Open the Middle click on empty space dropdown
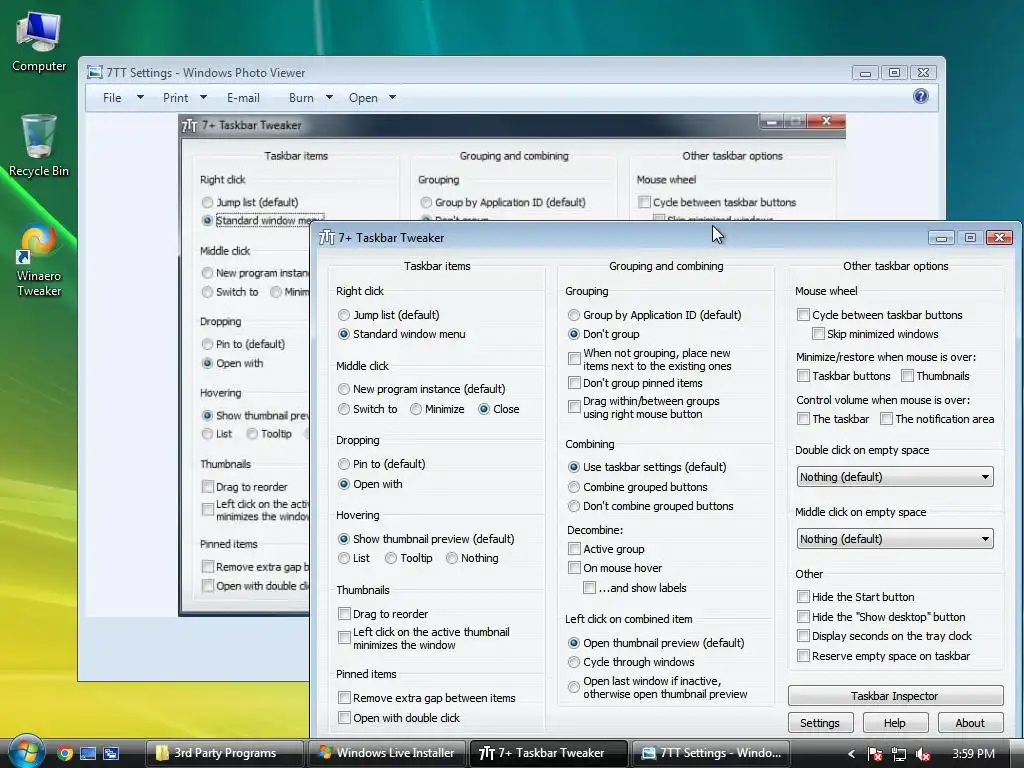The height and width of the screenshot is (768, 1024). pos(895,539)
